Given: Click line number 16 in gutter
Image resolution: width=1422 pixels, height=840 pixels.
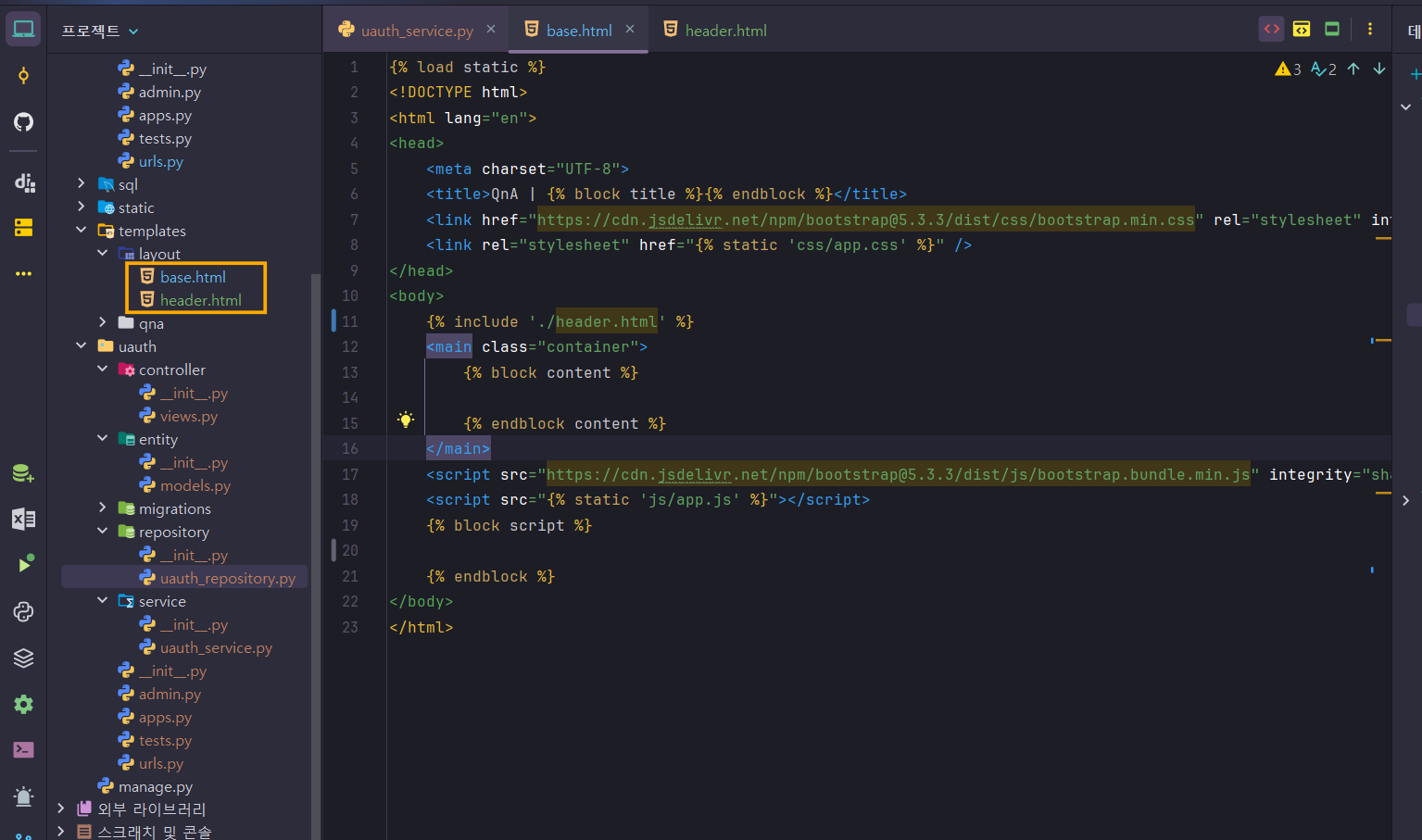Looking at the screenshot, I should point(350,448).
